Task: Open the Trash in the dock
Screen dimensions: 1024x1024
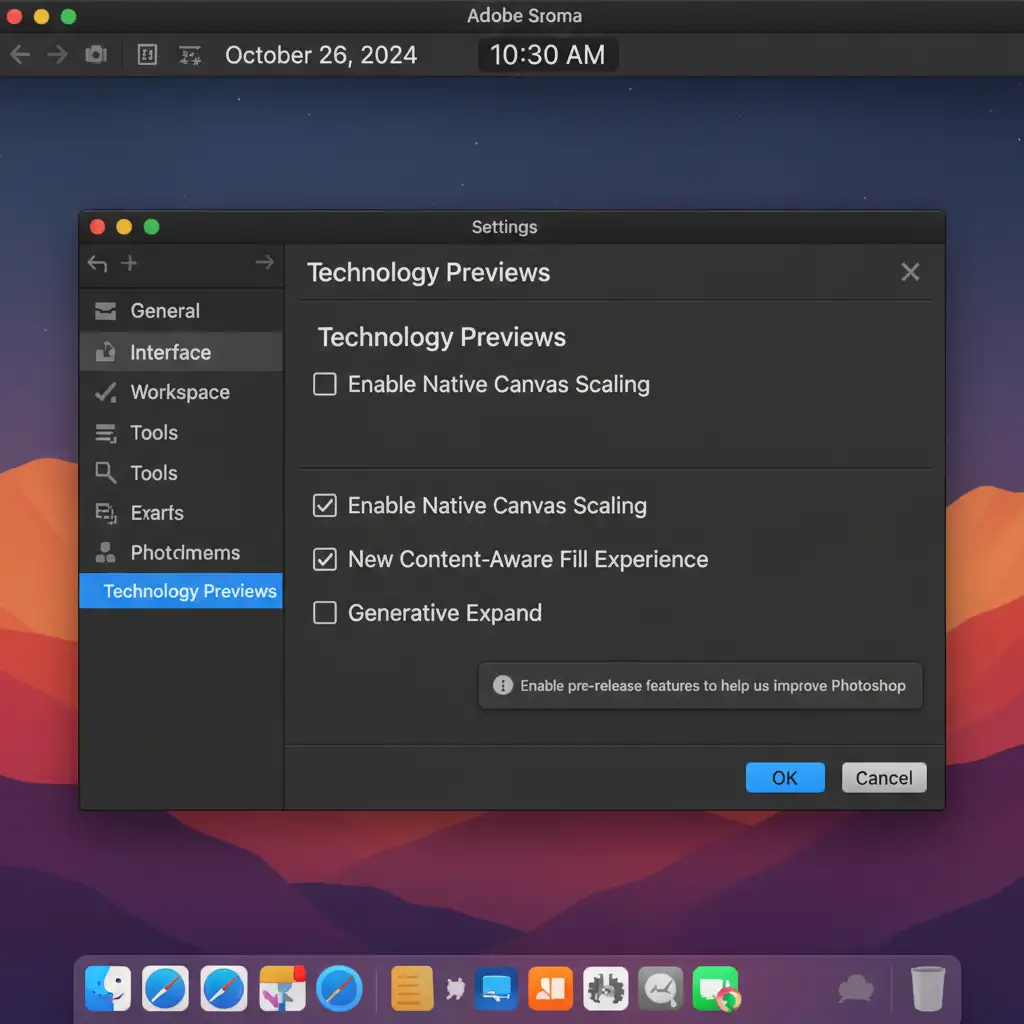Action: (x=928, y=988)
